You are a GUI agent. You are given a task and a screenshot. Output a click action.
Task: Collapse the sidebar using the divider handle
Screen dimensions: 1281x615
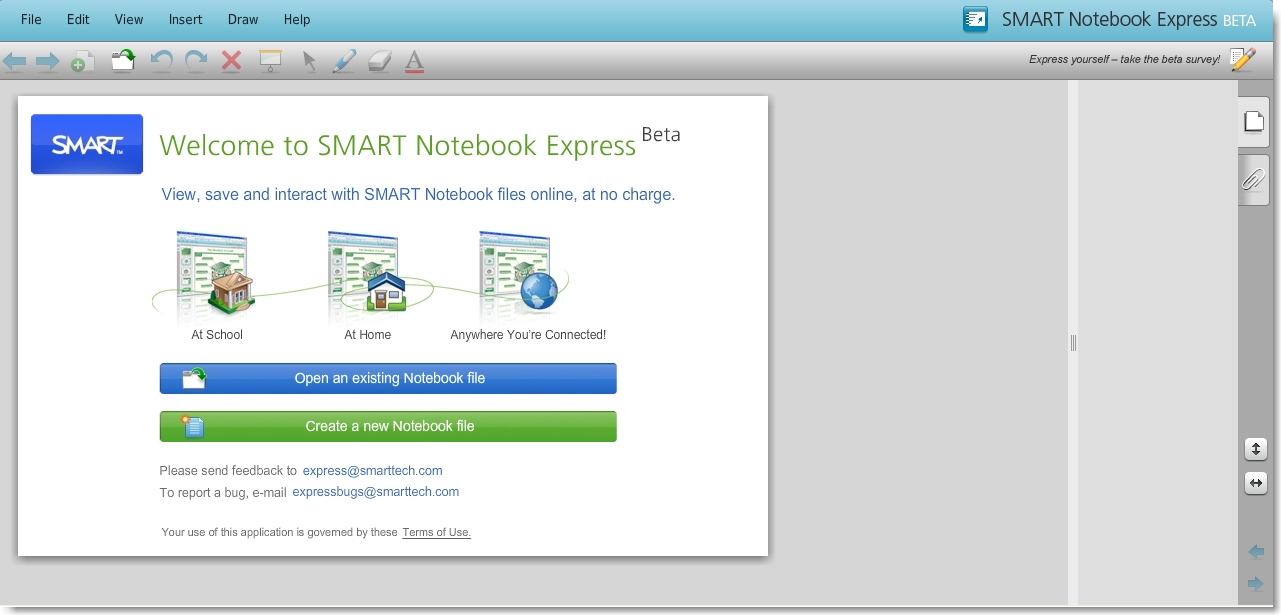tap(1072, 343)
